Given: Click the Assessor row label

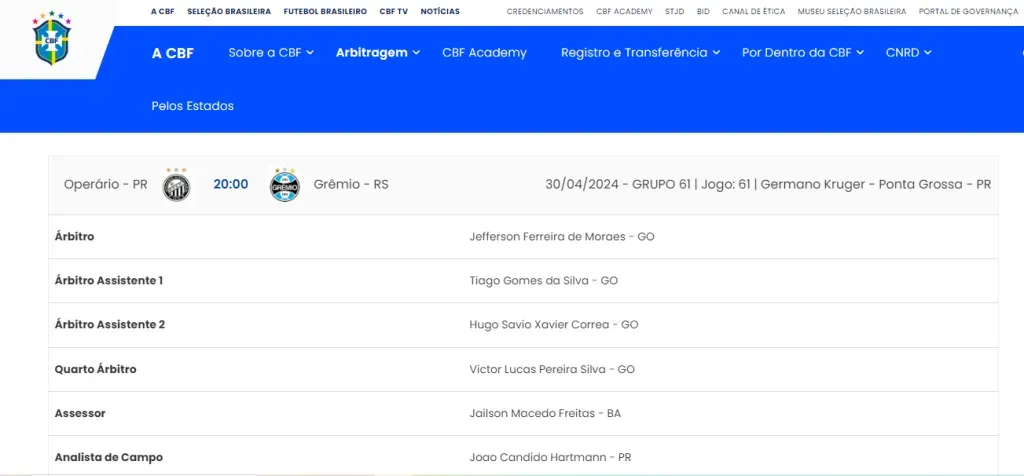Looking at the screenshot, I should (80, 413).
